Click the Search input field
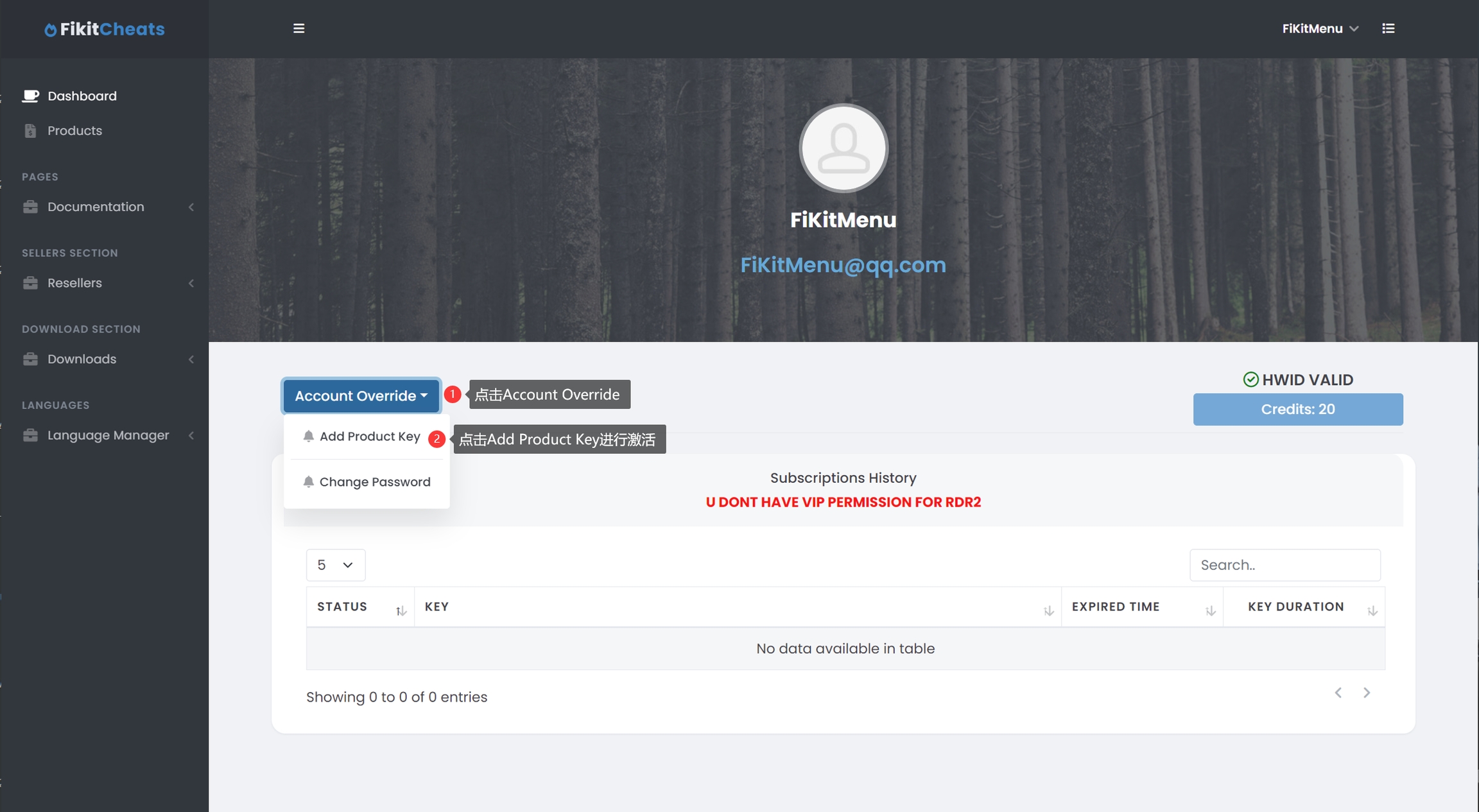Image resolution: width=1479 pixels, height=812 pixels. [1284, 565]
